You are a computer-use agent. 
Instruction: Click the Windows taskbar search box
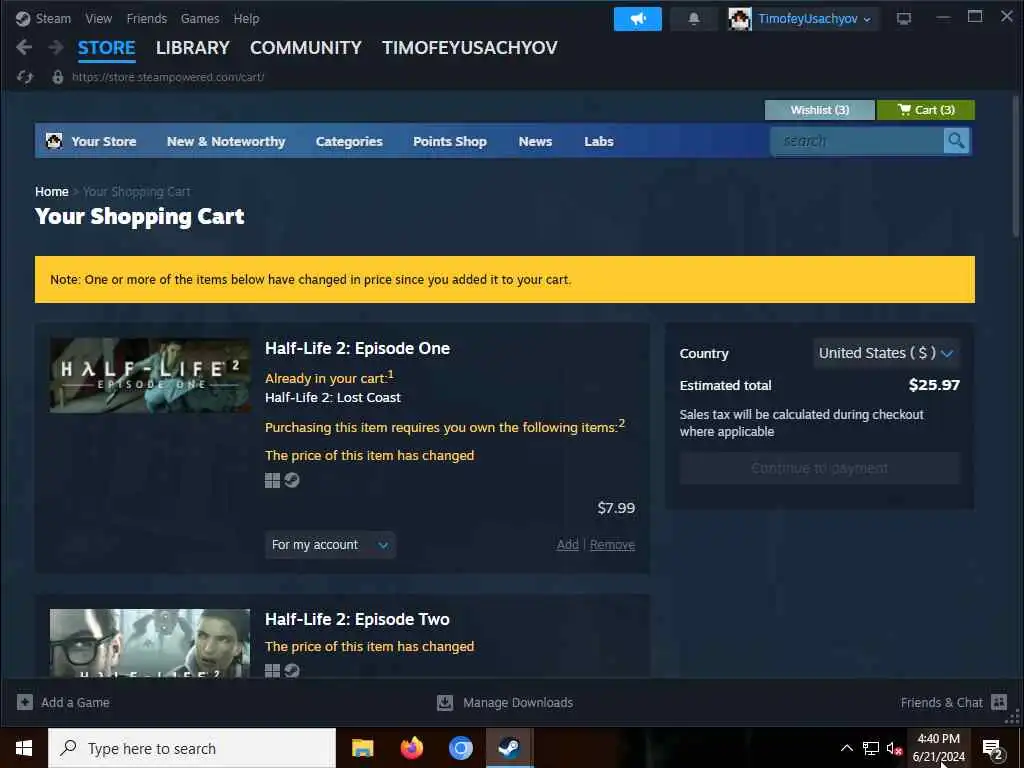point(192,748)
